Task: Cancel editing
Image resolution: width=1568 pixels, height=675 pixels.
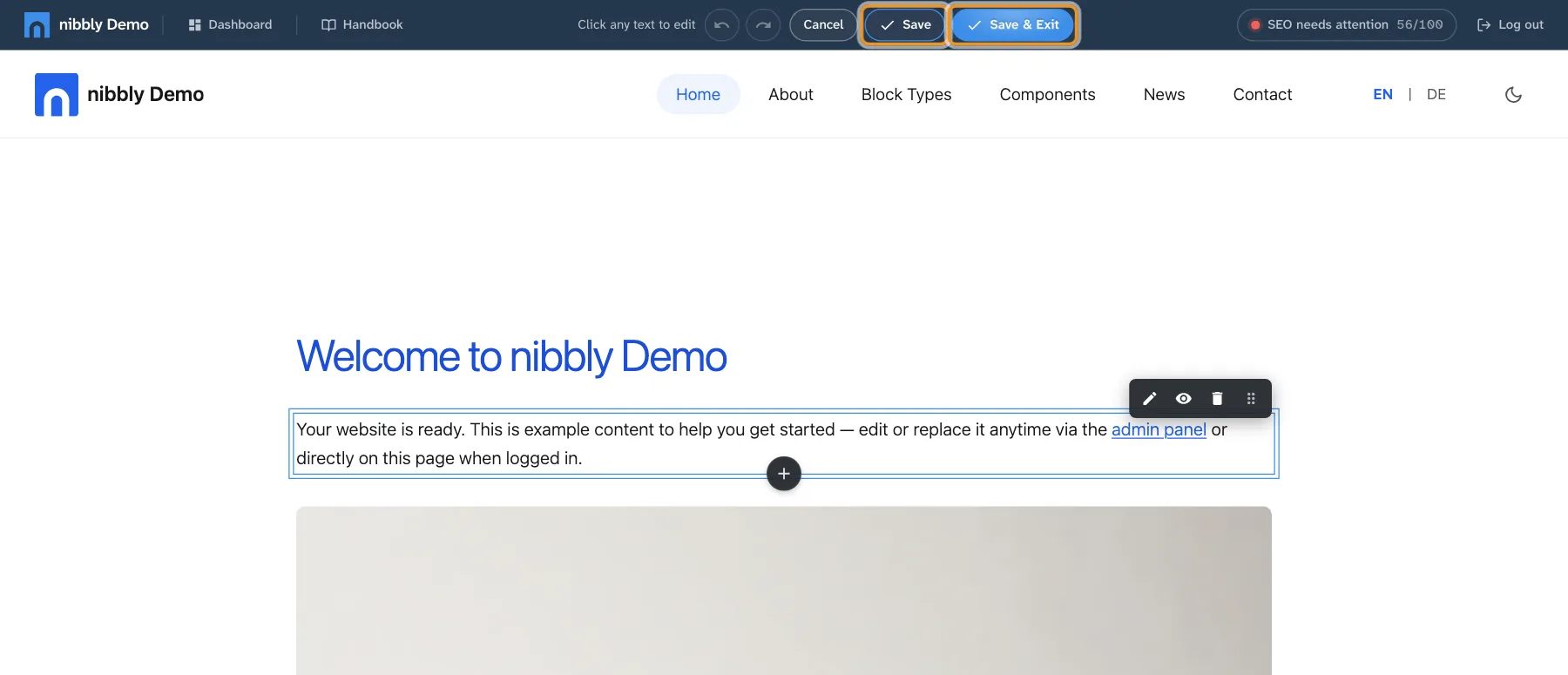Action: tap(823, 25)
